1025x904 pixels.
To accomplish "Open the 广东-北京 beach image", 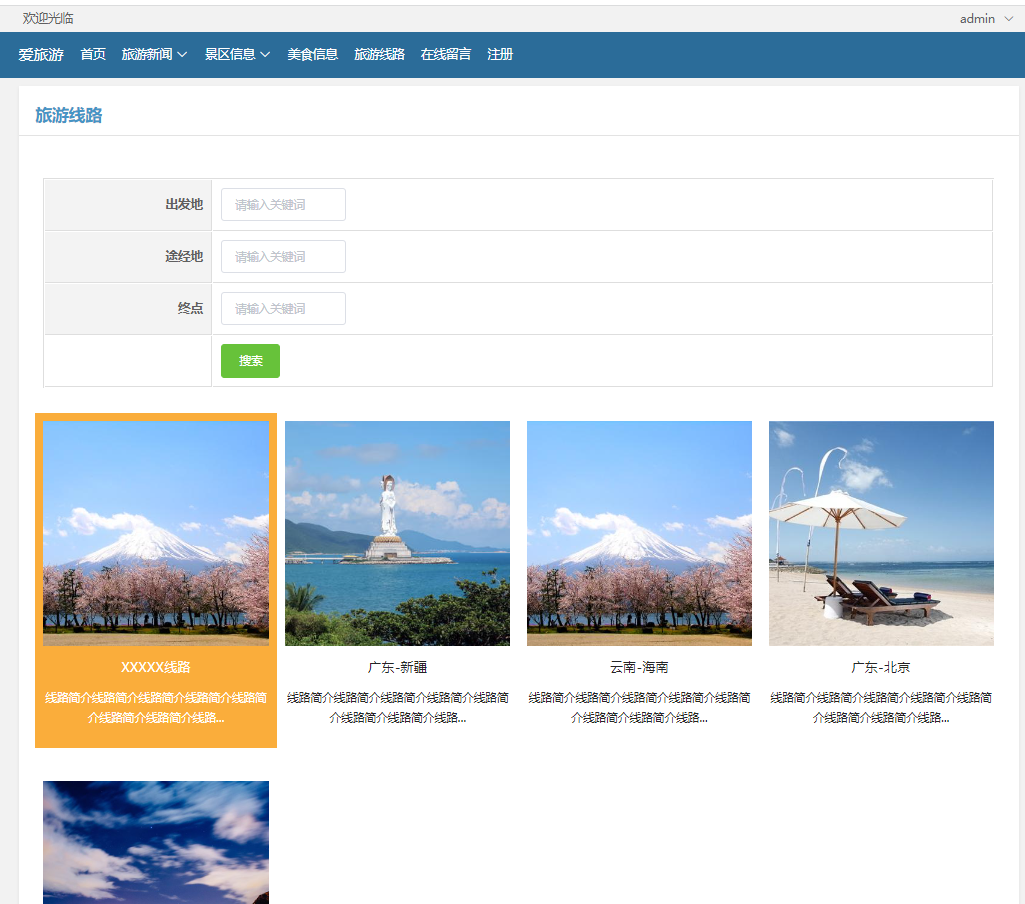I will (881, 533).
